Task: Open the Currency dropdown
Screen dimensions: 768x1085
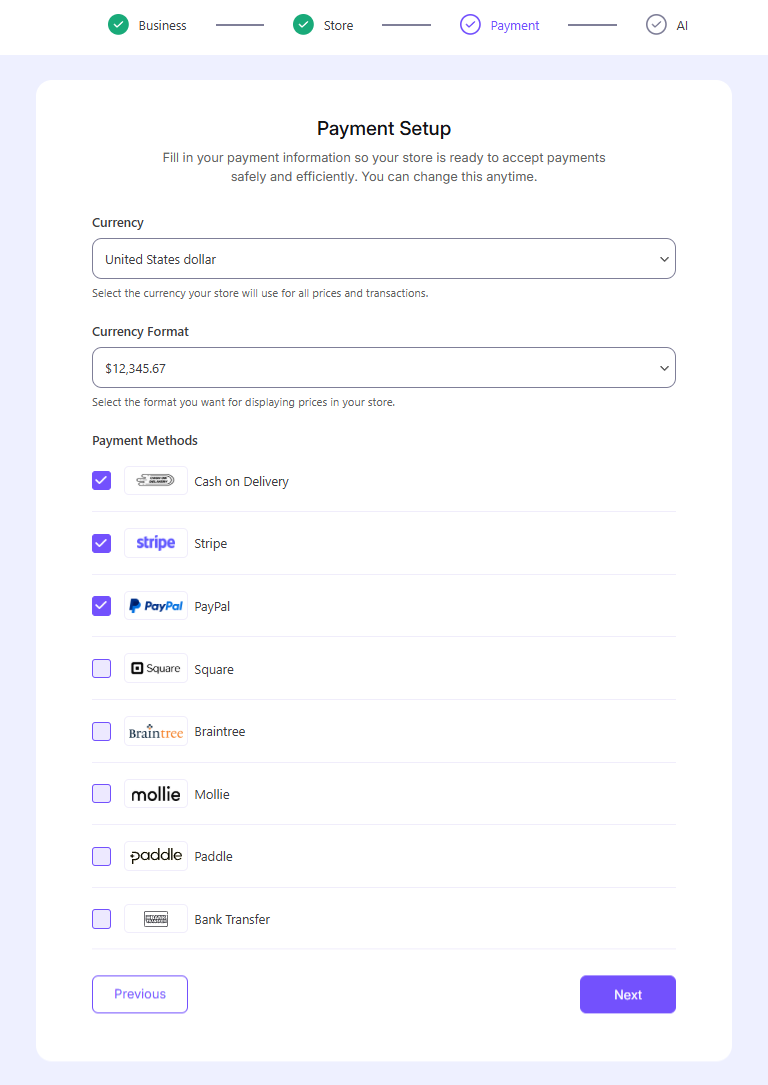Action: pos(384,259)
